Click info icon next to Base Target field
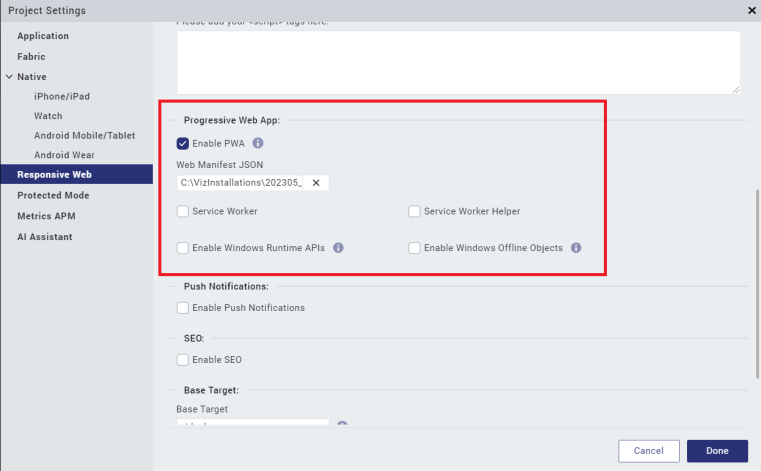The width and height of the screenshot is (761, 471). [342, 424]
